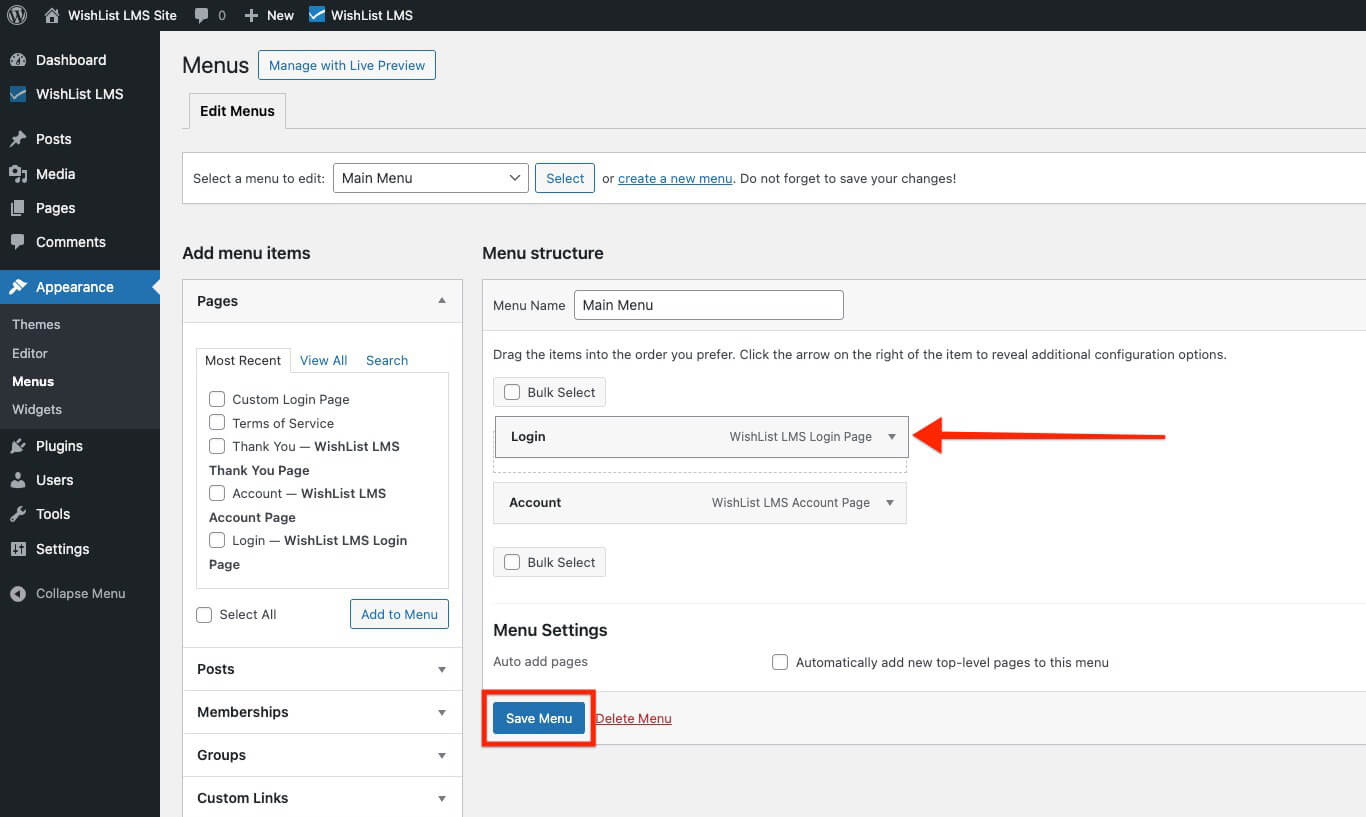
Task: Open Posts via the pushpin icon
Action: (18, 139)
